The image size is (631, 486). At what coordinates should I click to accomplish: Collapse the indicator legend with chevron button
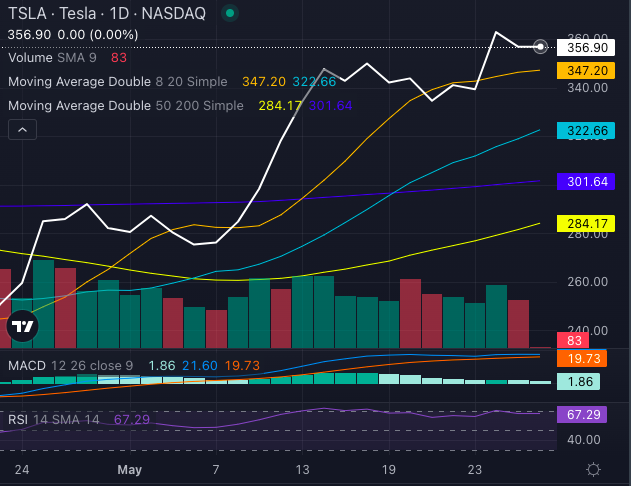tap(23, 130)
